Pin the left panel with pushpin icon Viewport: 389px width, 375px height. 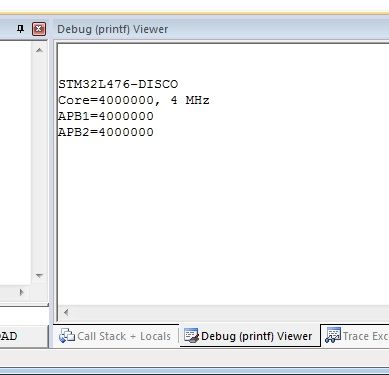pos(21,29)
